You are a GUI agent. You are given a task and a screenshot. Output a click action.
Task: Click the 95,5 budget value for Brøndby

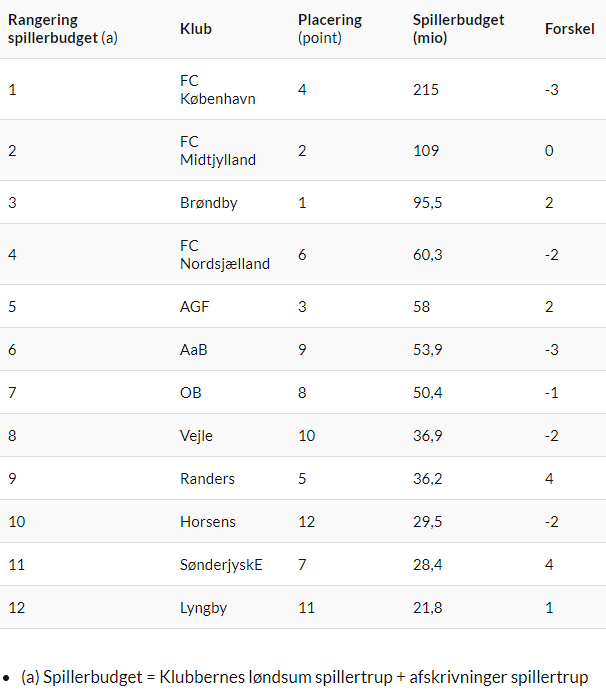pos(429,203)
